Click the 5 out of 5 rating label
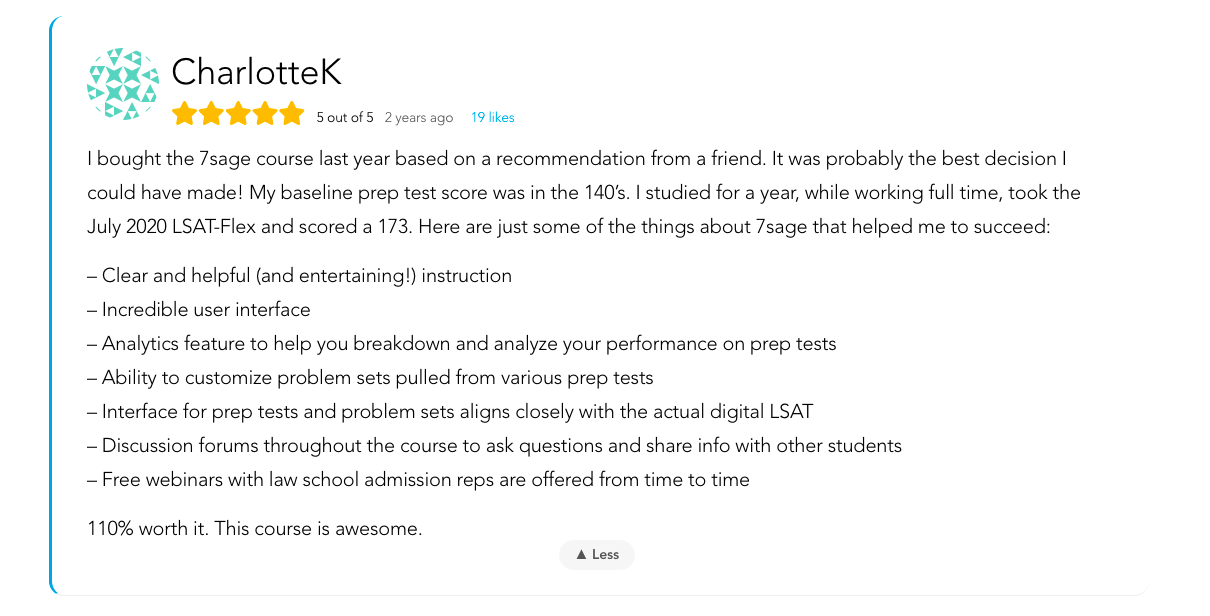Viewport: 1210px width, 616px height. (x=345, y=117)
